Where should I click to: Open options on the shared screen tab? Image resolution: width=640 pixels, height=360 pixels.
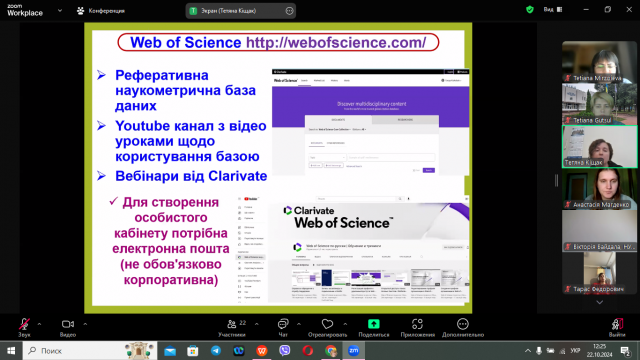pos(289,11)
